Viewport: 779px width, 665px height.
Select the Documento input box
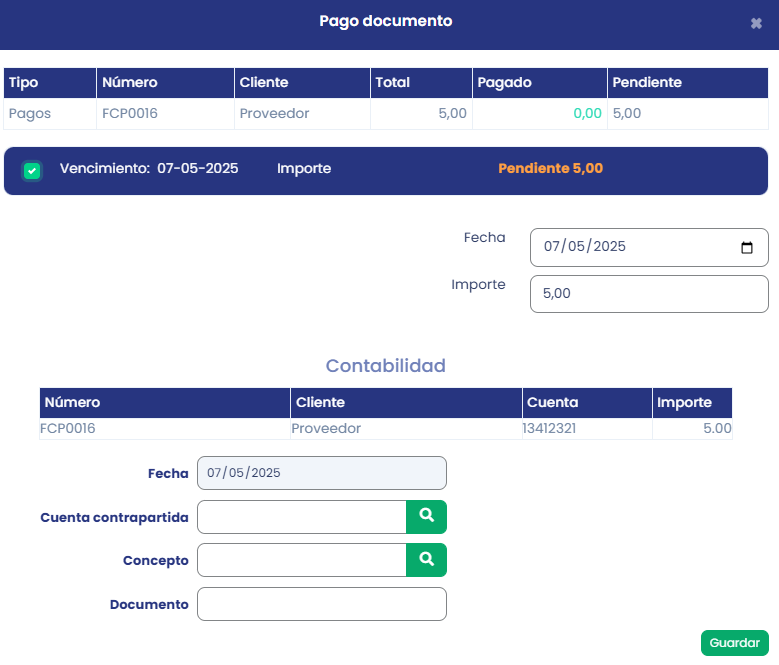(x=321, y=604)
